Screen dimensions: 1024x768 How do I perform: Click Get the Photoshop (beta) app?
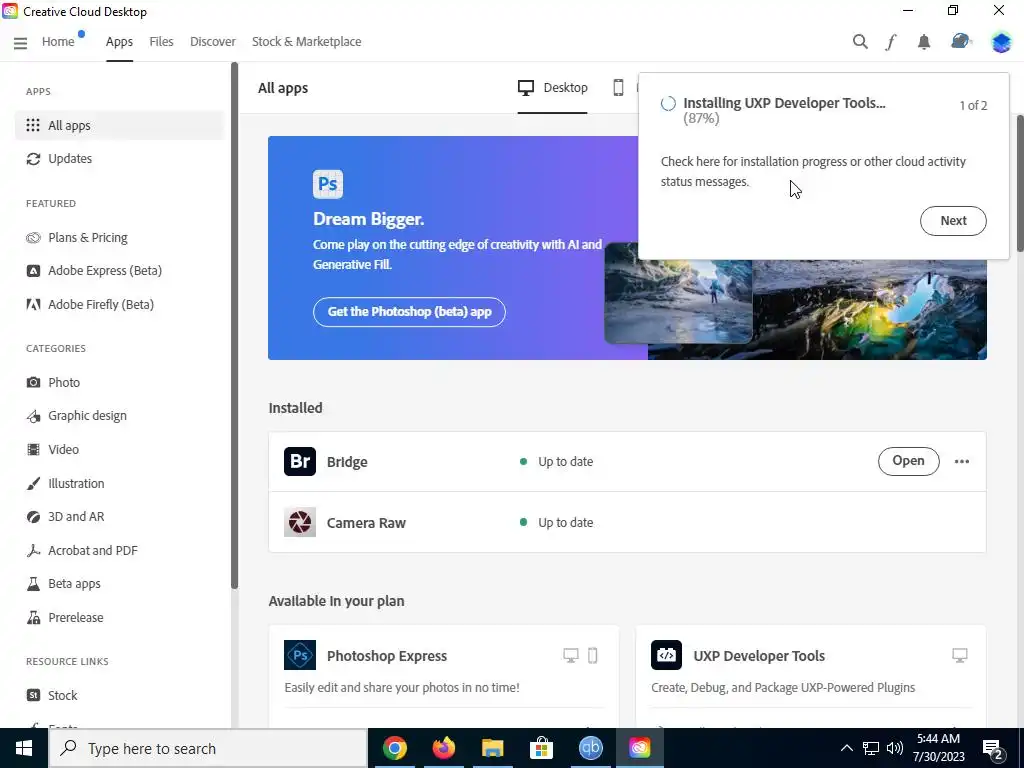pyautogui.click(x=409, y=312)
